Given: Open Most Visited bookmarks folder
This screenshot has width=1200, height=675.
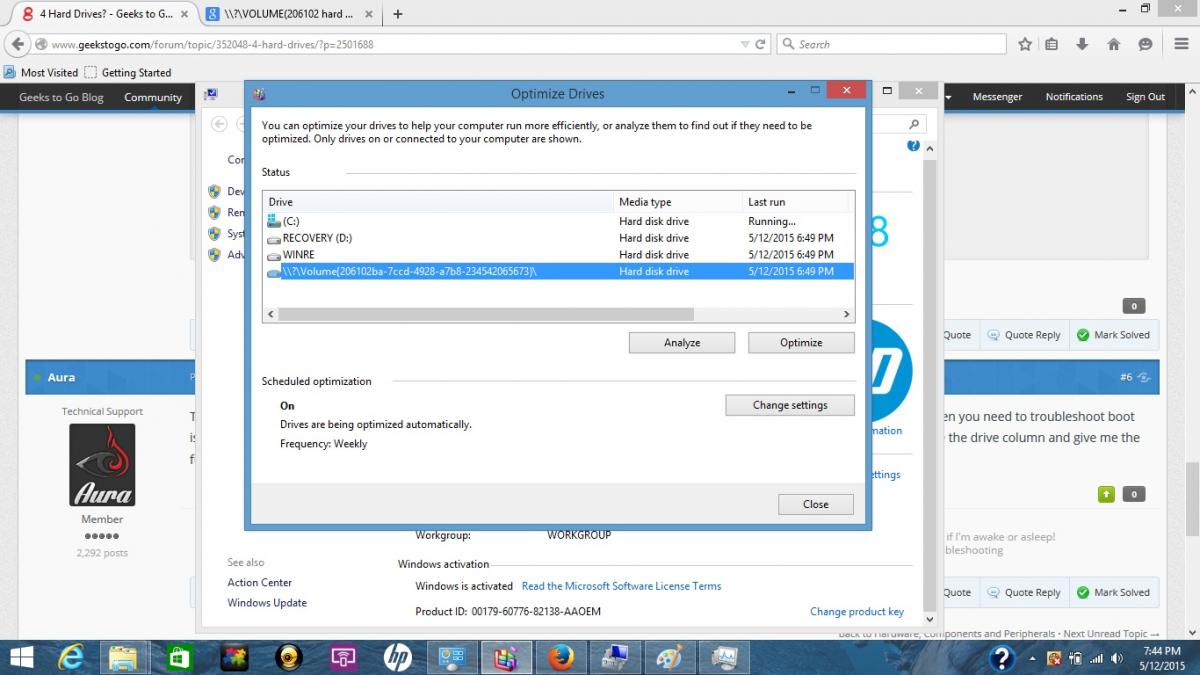Looking at the screenshot, I should pyautogui.click(x=40, y=72).
